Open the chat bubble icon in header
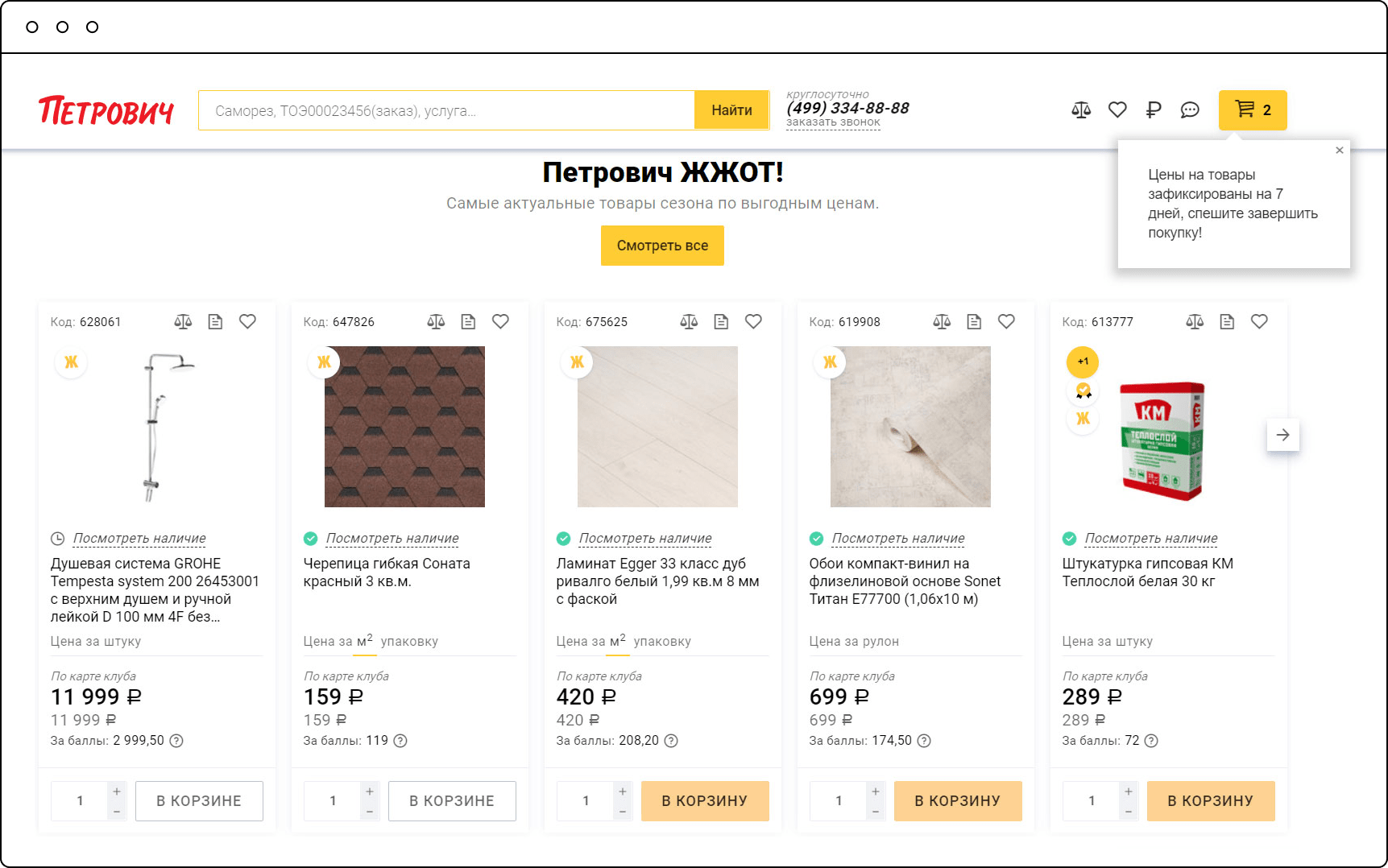 click(1190, 110)
